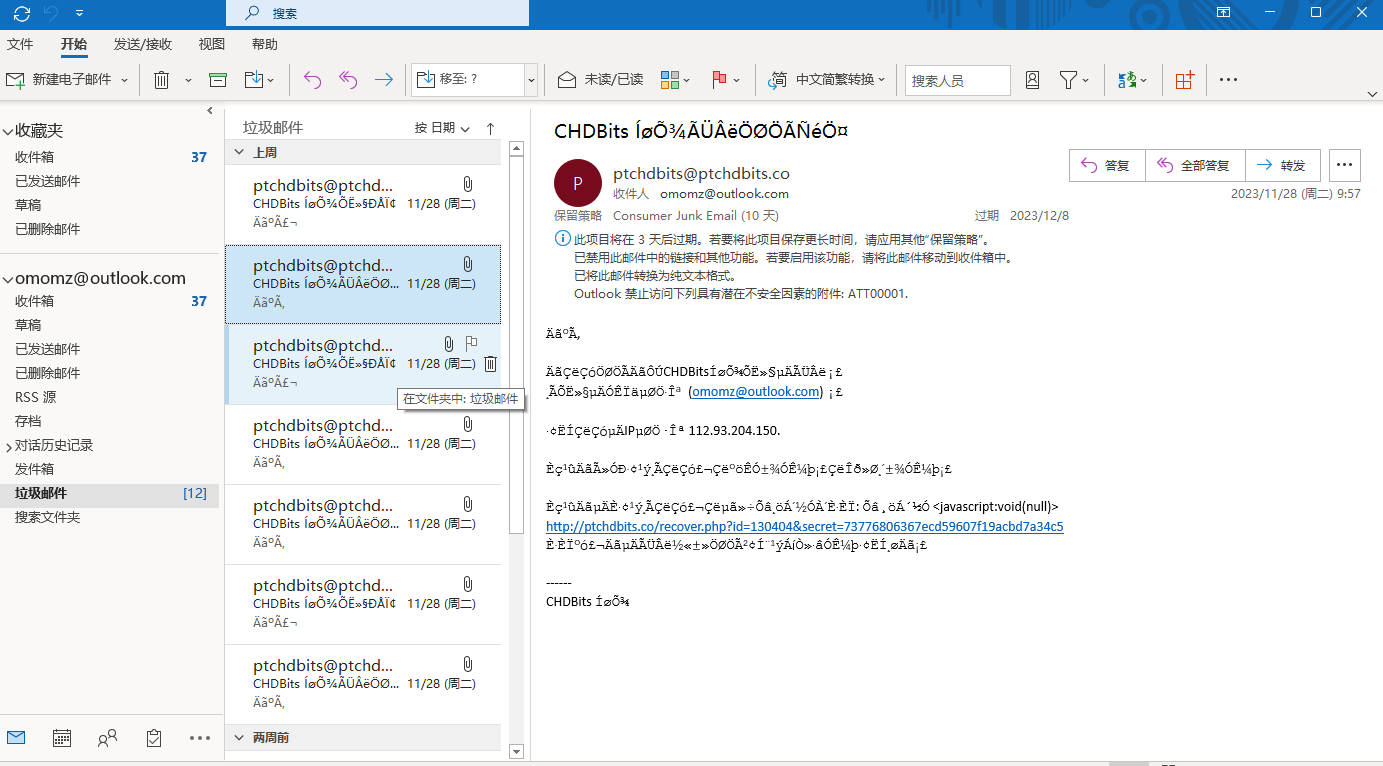Viewport: 1383px width, 766px height.
Task: Click the flag icon on the hovered message row
Action: pyautogui.click(x=471, y=344)
